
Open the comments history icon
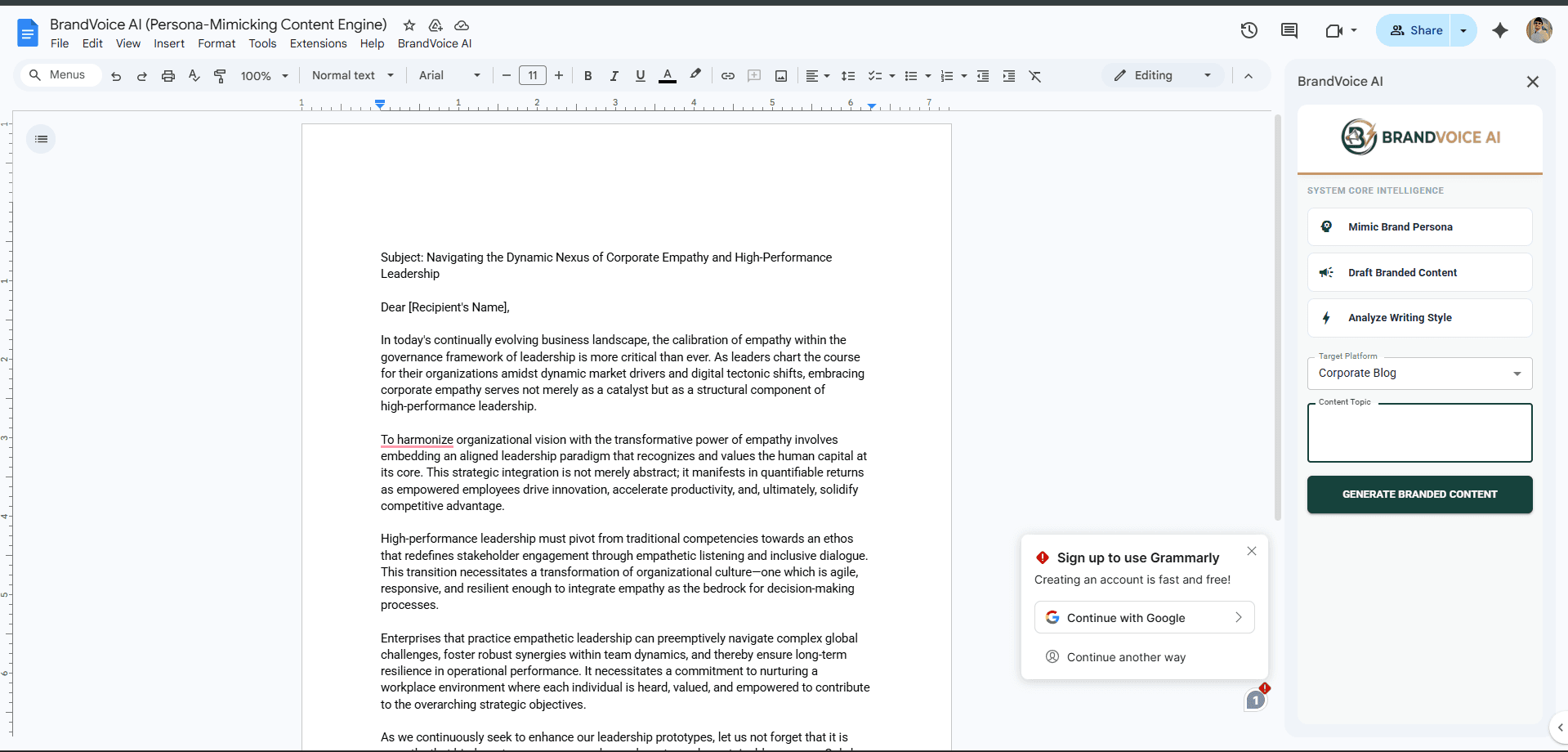tap(1289, 30)
